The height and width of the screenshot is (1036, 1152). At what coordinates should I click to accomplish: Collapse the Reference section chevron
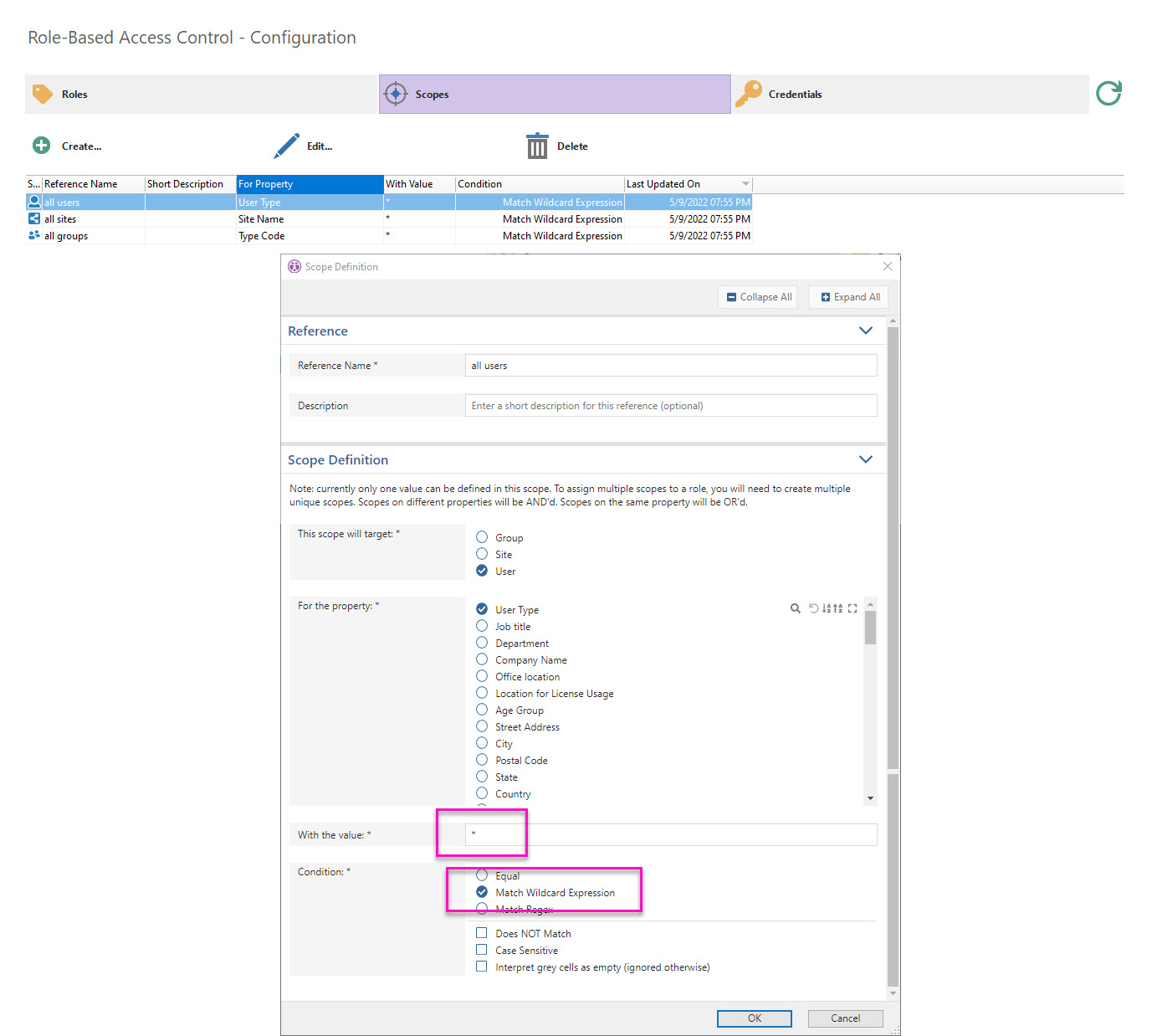(866, 331)
